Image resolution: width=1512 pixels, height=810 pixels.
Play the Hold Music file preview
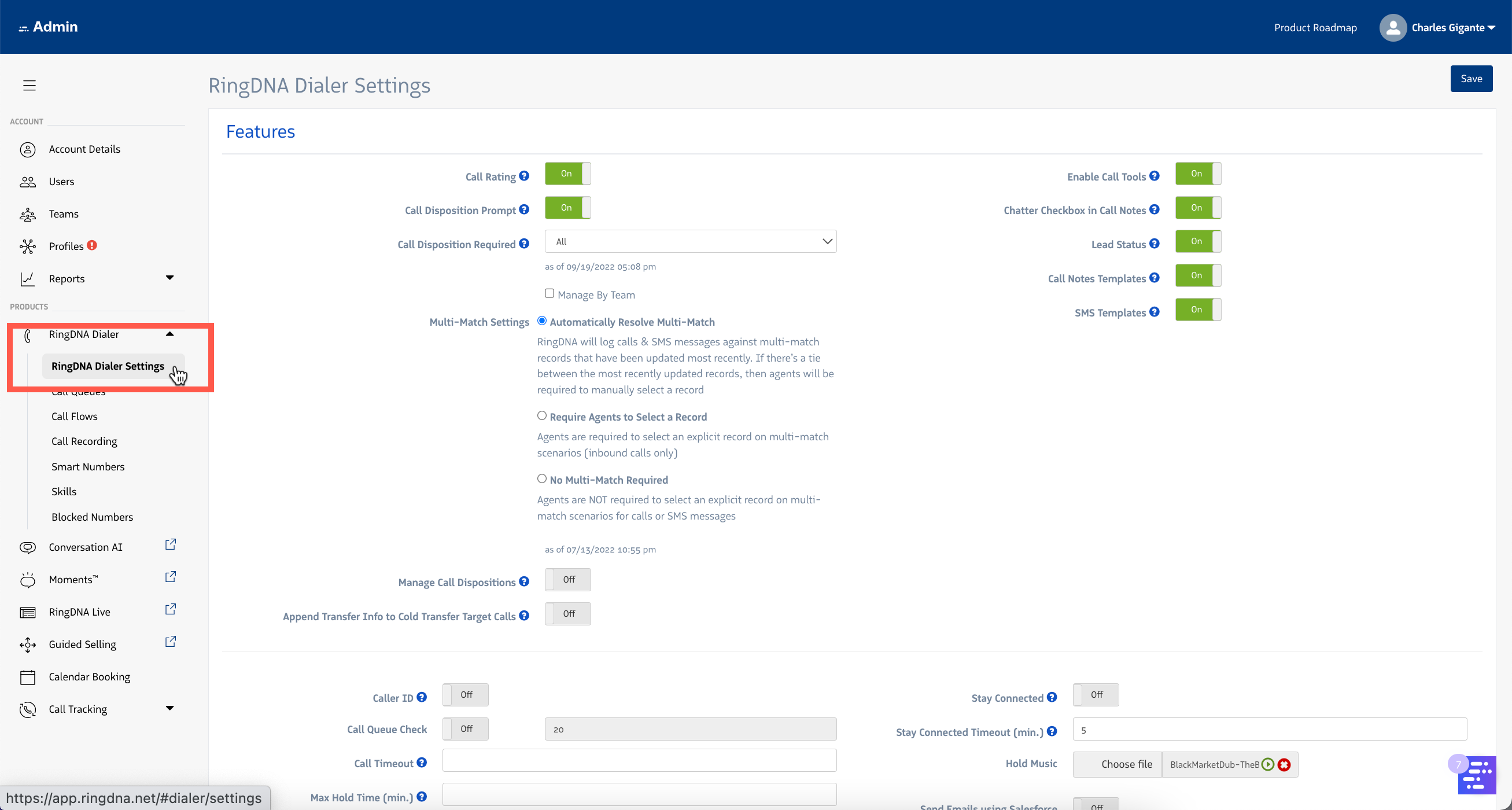click(1268, 764)
